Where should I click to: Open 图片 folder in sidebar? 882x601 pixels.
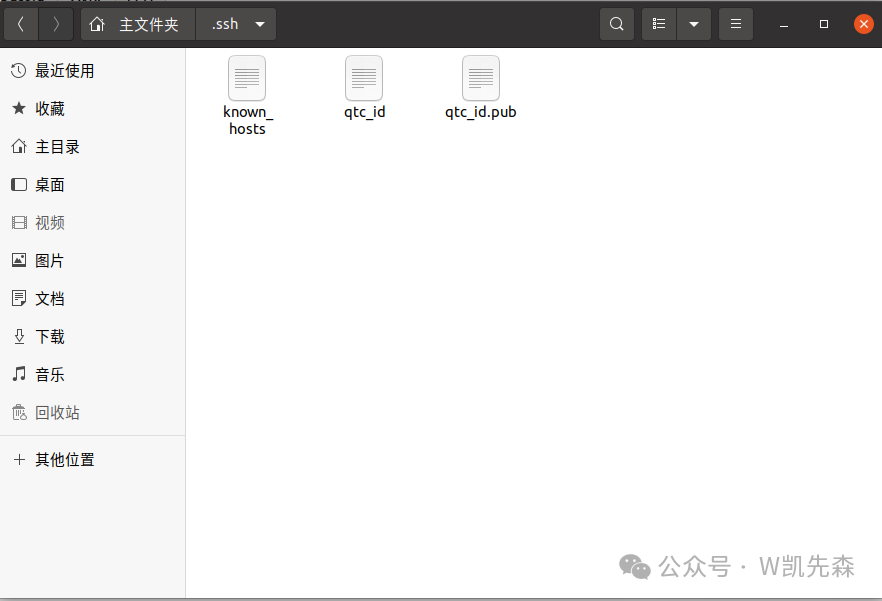(x=50, y=261)
